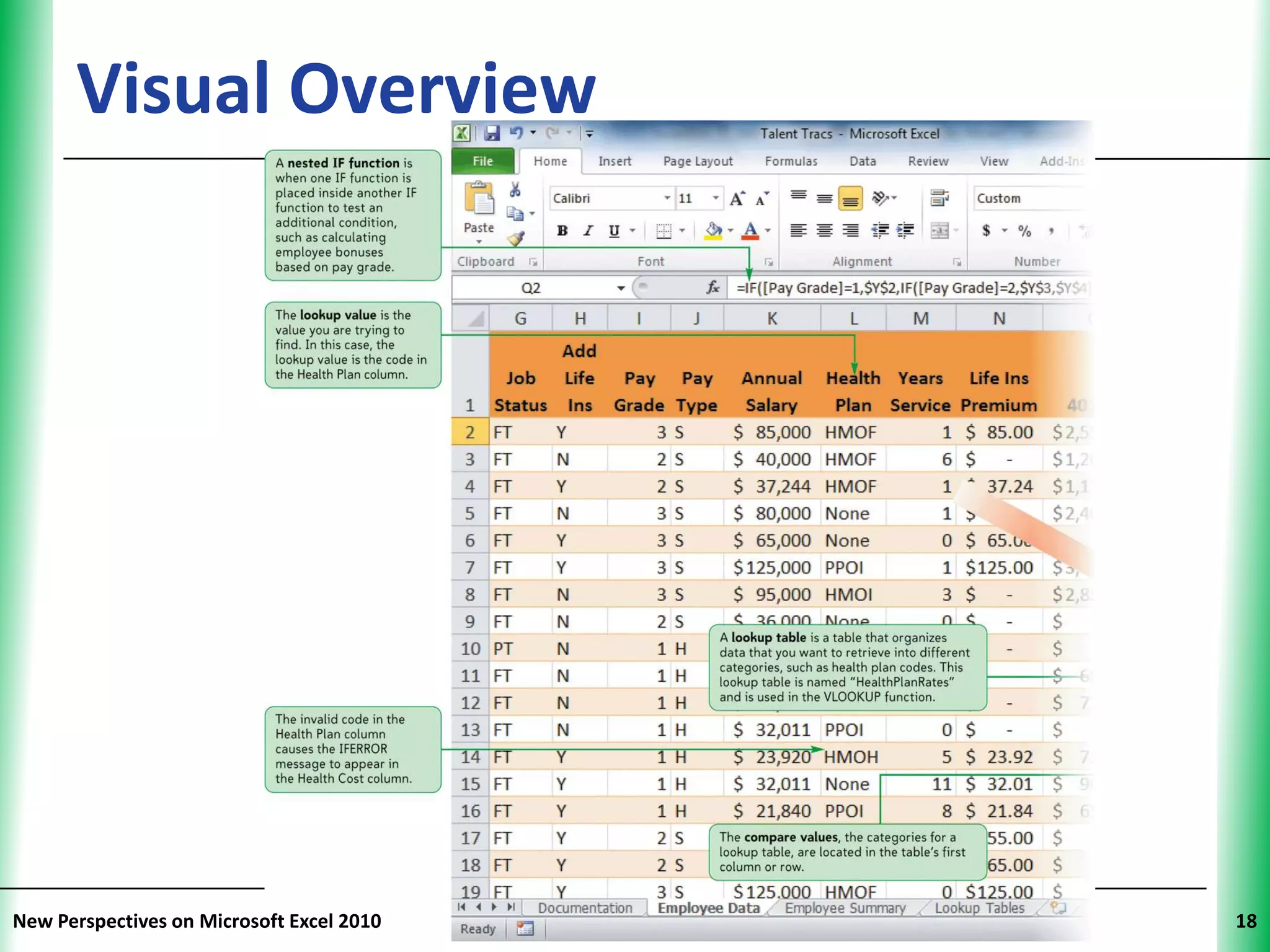This screenshot has height=952, width=1270.
Task: Click the Shrink Font icon
Action: [762, 198]
